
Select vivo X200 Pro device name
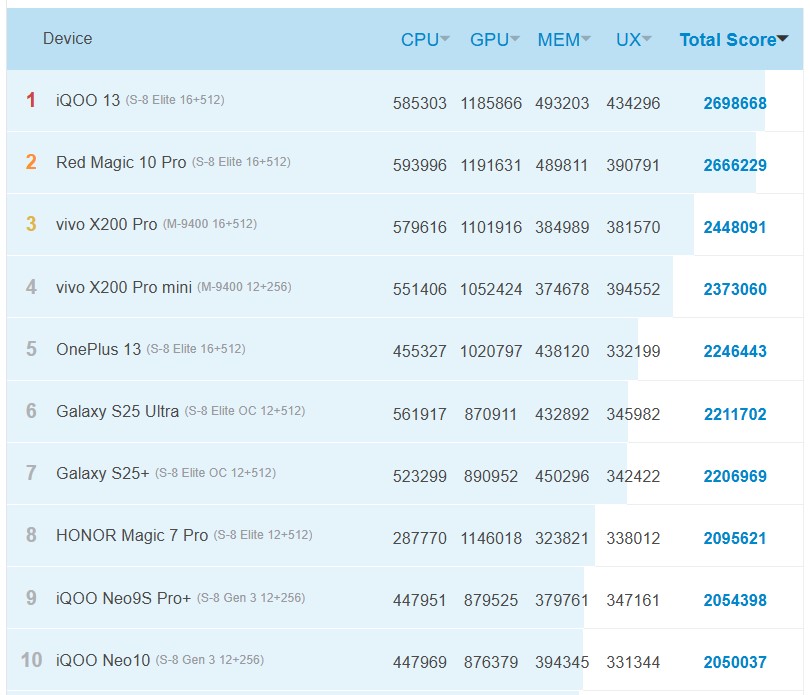tap(106, 224)
